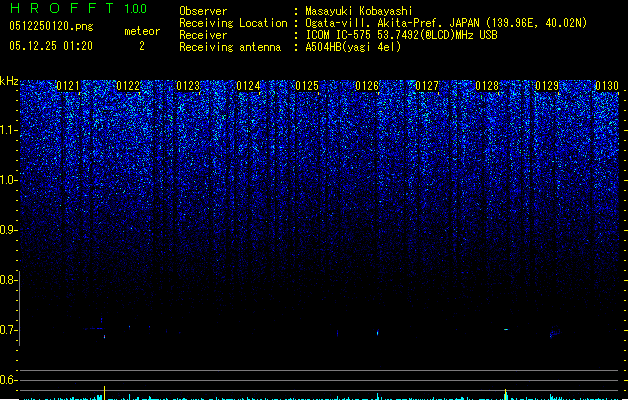629x400 pixels.
Task: Click the ICOM IC-575 receiver text
Action: point(401,35)
